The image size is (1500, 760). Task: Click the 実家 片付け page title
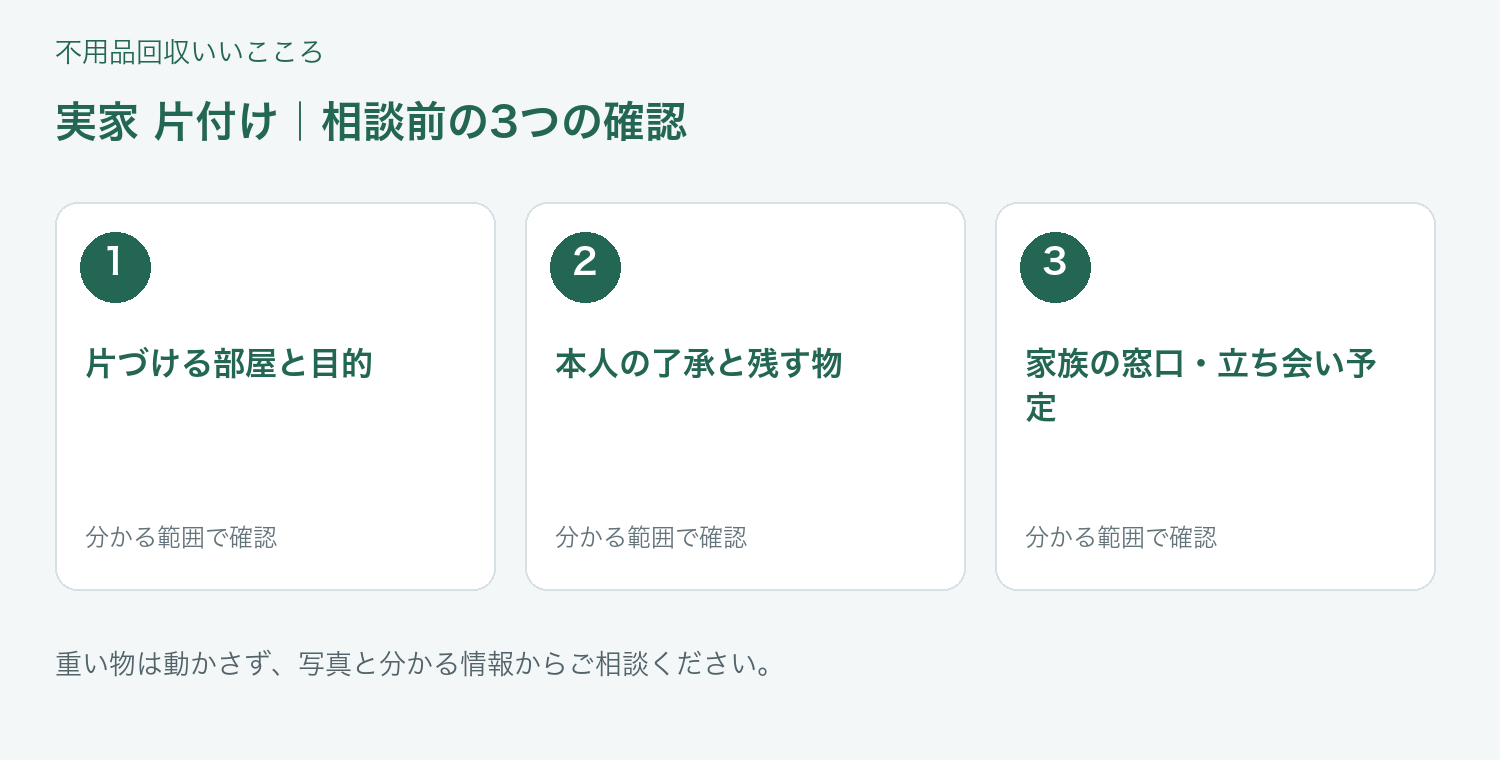(x=166, y=123)
